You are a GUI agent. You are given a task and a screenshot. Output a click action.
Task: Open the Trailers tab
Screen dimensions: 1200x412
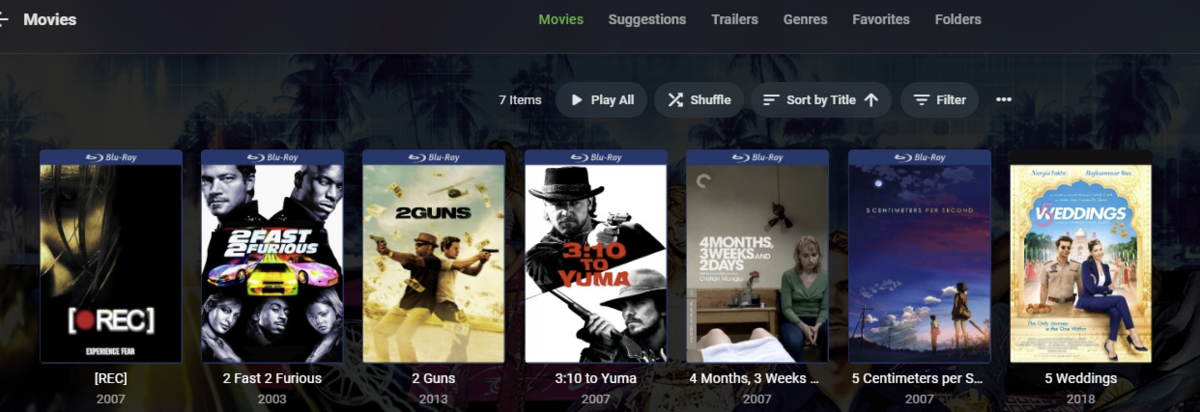click(x=735, y=19)
